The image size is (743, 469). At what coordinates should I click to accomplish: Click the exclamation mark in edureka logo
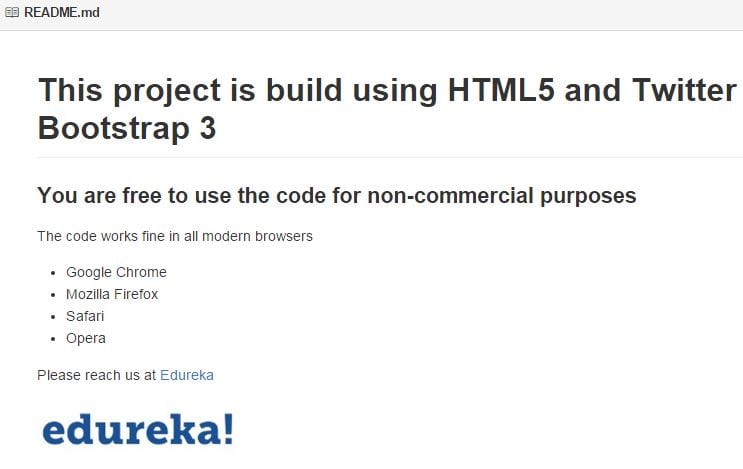pyautogui.click(x=229, y=428)
